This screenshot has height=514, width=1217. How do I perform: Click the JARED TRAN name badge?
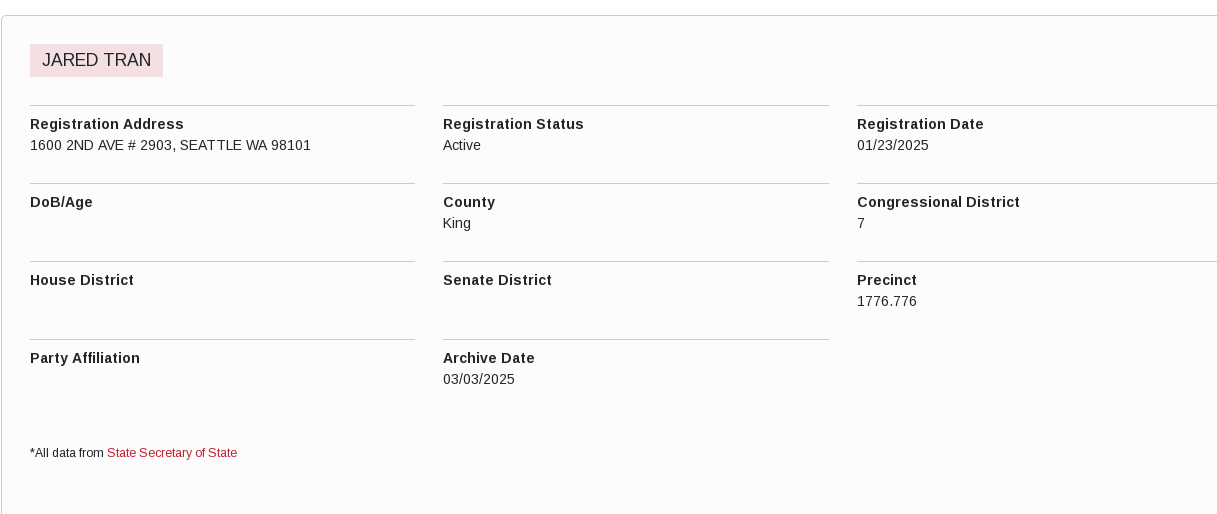(x=96, y=60)
